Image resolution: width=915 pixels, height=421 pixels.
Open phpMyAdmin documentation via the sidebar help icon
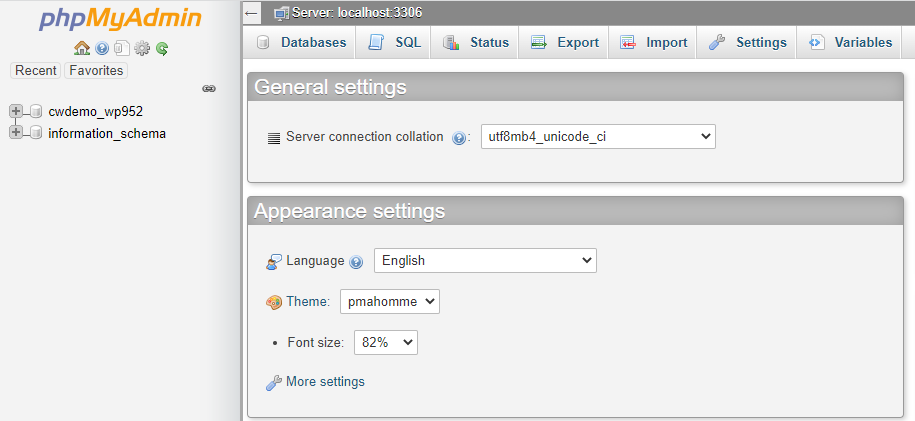pyautogui.click(x=102, y=48)
